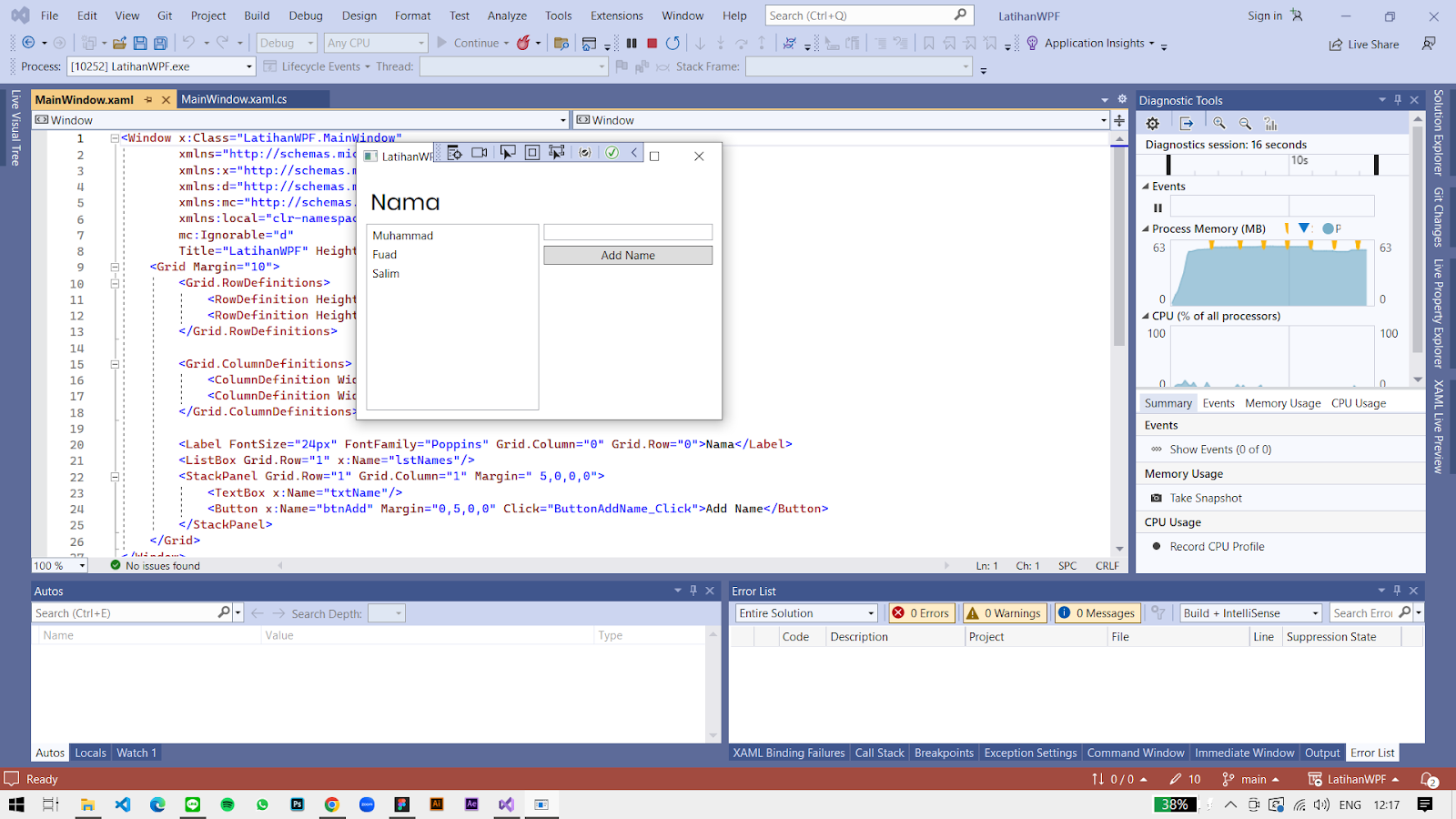Image resolution: width=1456 pixels, height=819 pixels.
Task: Zoom out on the diagnostics timeline
Action: pyautogui.click(x=1245, y=124)
